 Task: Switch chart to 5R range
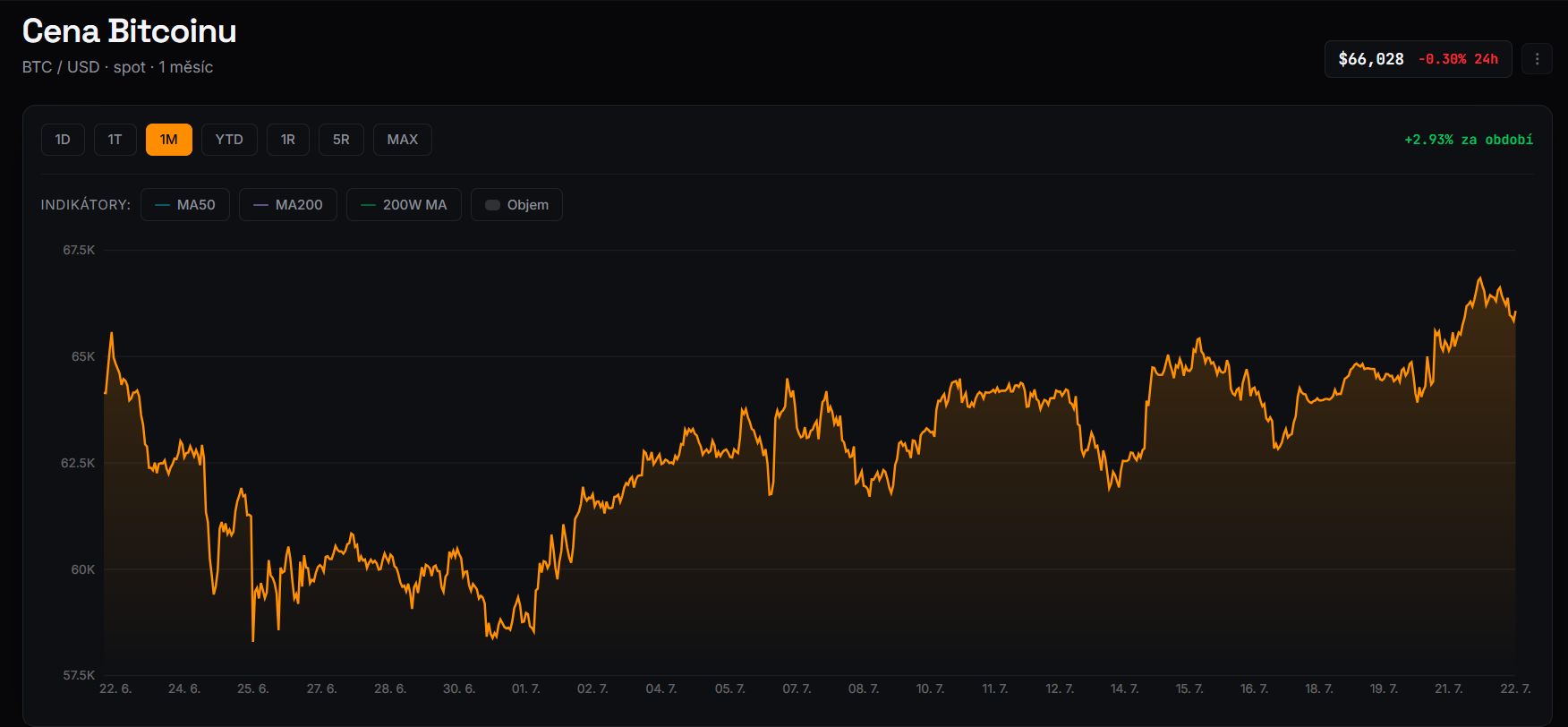pyautogui.click(x=341, y=140)
